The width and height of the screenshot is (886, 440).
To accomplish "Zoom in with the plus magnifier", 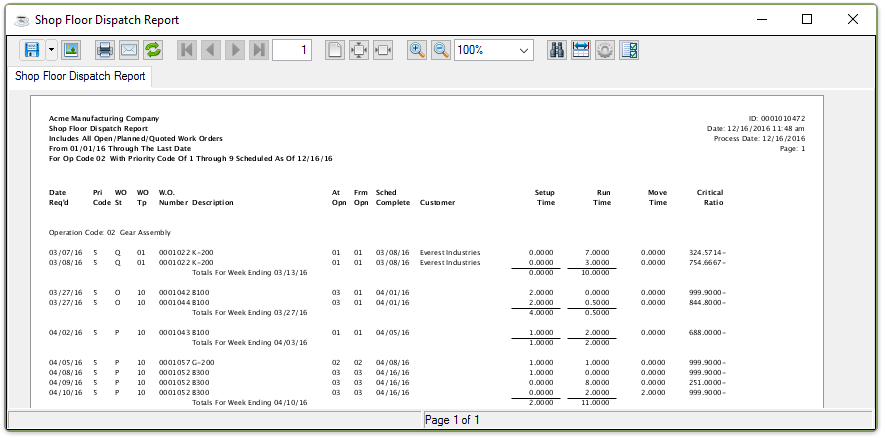I will point(417,50).
